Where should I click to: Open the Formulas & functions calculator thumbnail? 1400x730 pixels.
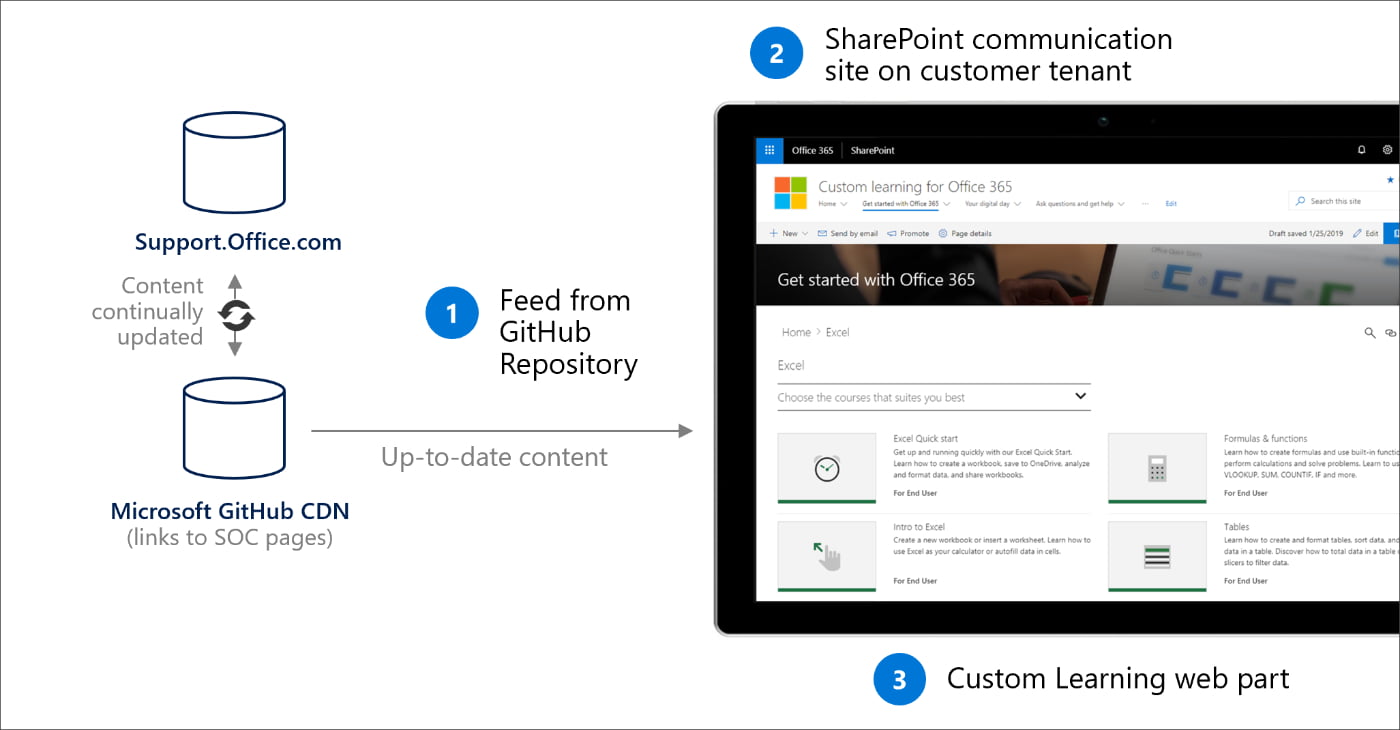tap(1157, 468)
